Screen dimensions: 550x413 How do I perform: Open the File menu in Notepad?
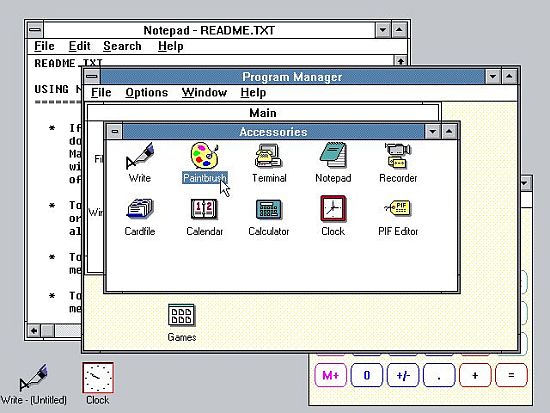pos(44,46)
